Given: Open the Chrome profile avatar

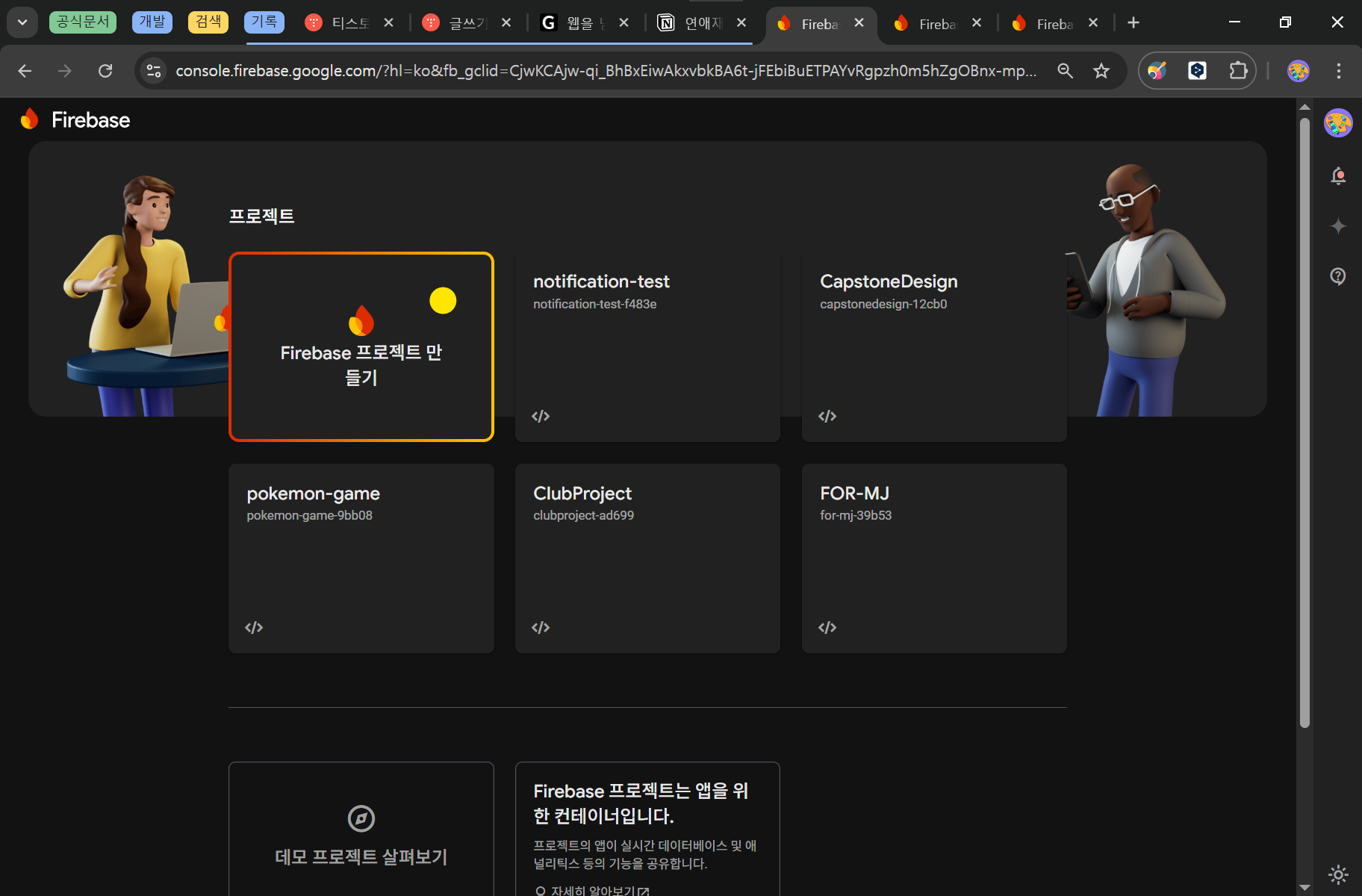Looking at the screenshot, I should [1299, 71].
